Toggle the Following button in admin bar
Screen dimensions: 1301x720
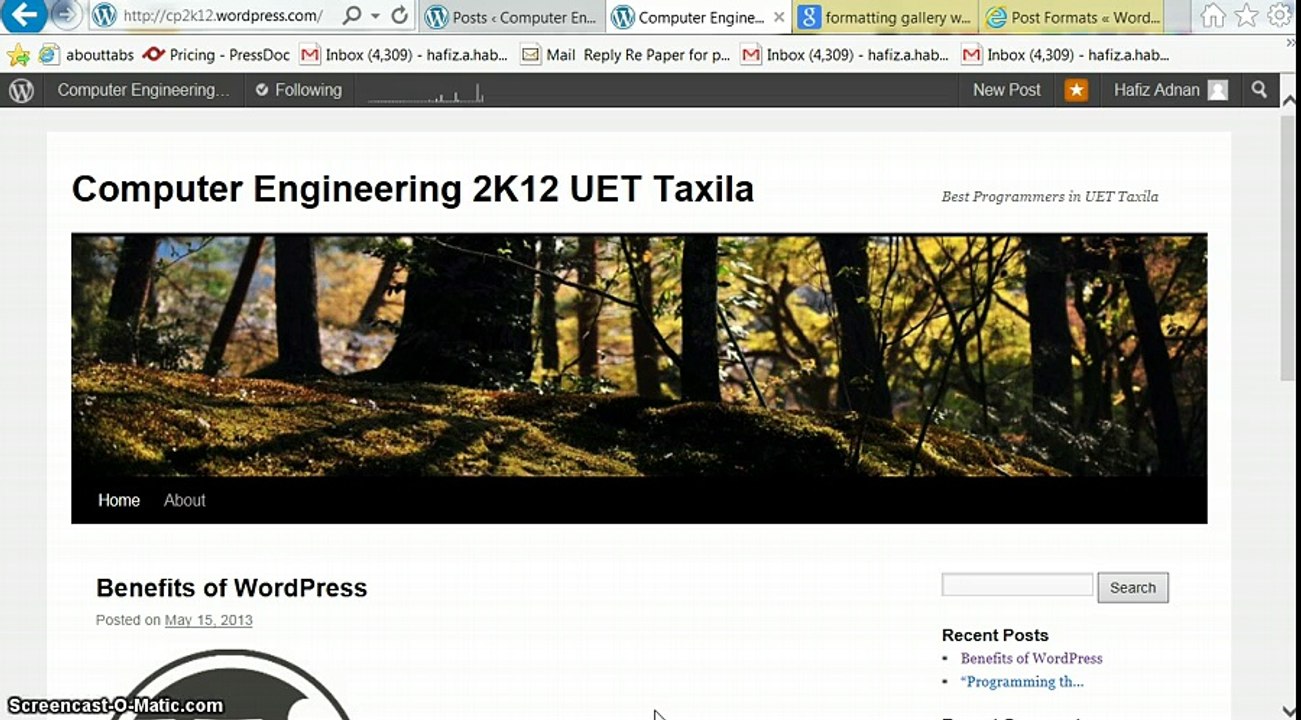pos(298,90)
